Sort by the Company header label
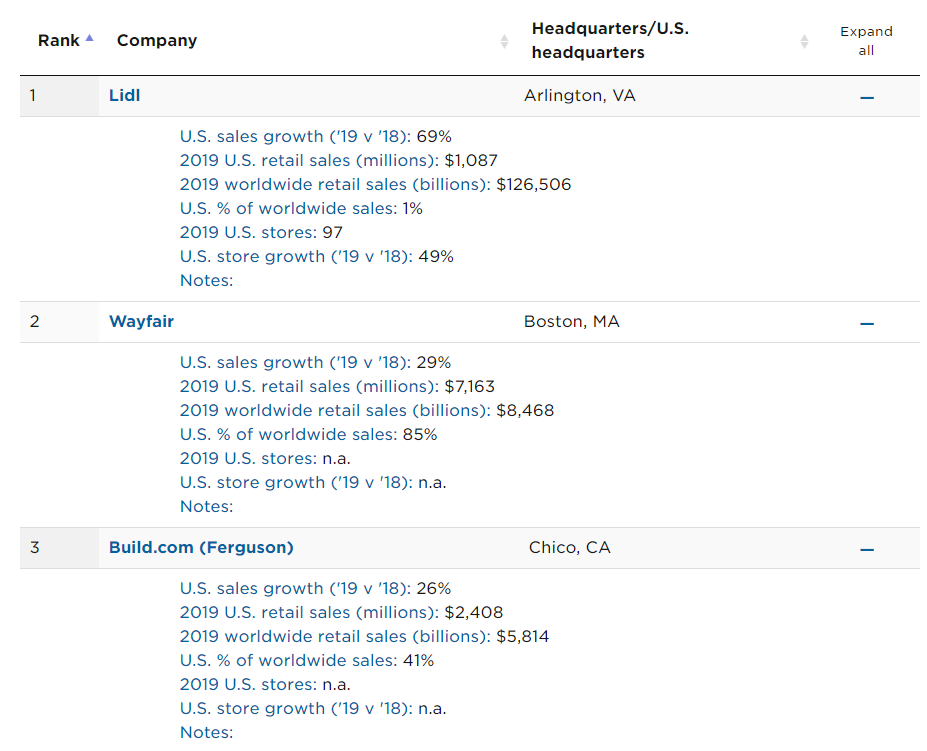Screen dimensions: 927x751 pos(157,41)
